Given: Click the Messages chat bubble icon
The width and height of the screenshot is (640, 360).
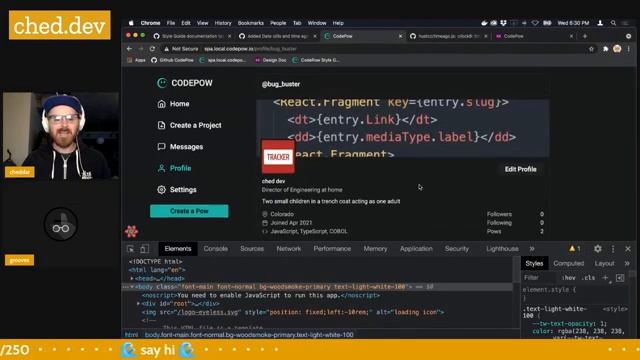Looking at the screenshot, I should (x=162, y=147).
